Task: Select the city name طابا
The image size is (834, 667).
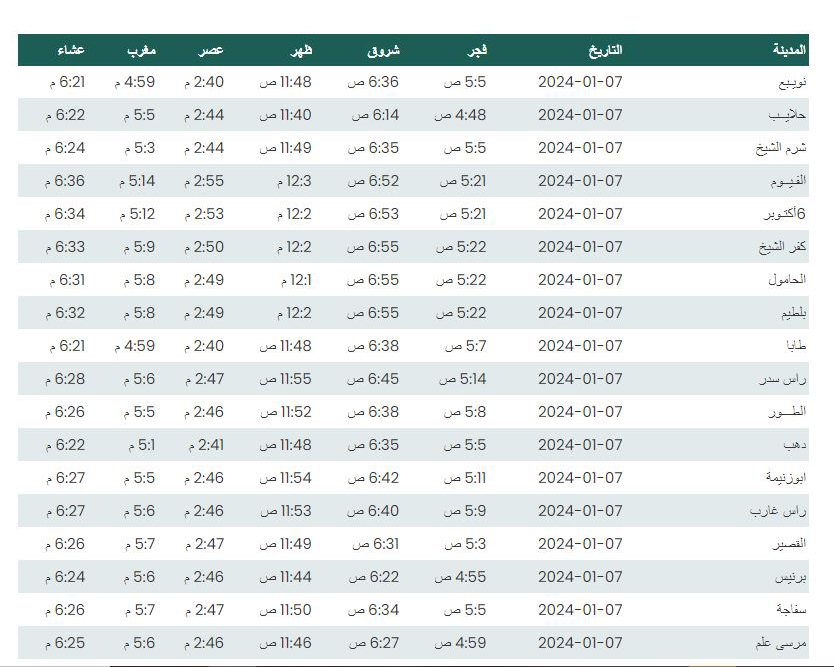Action: coord(796,346)
